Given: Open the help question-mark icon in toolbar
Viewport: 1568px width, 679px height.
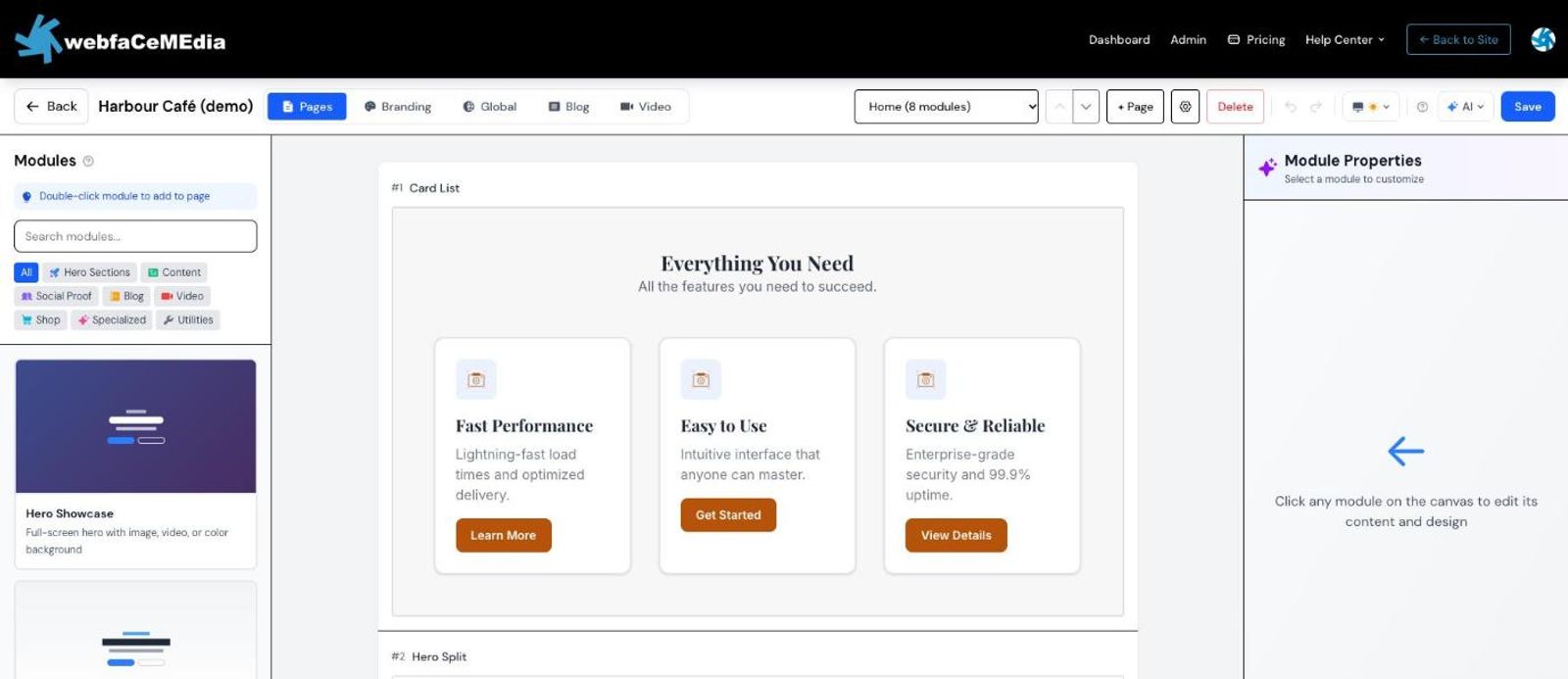Looking at the screenshot, I should (1422, 106).
